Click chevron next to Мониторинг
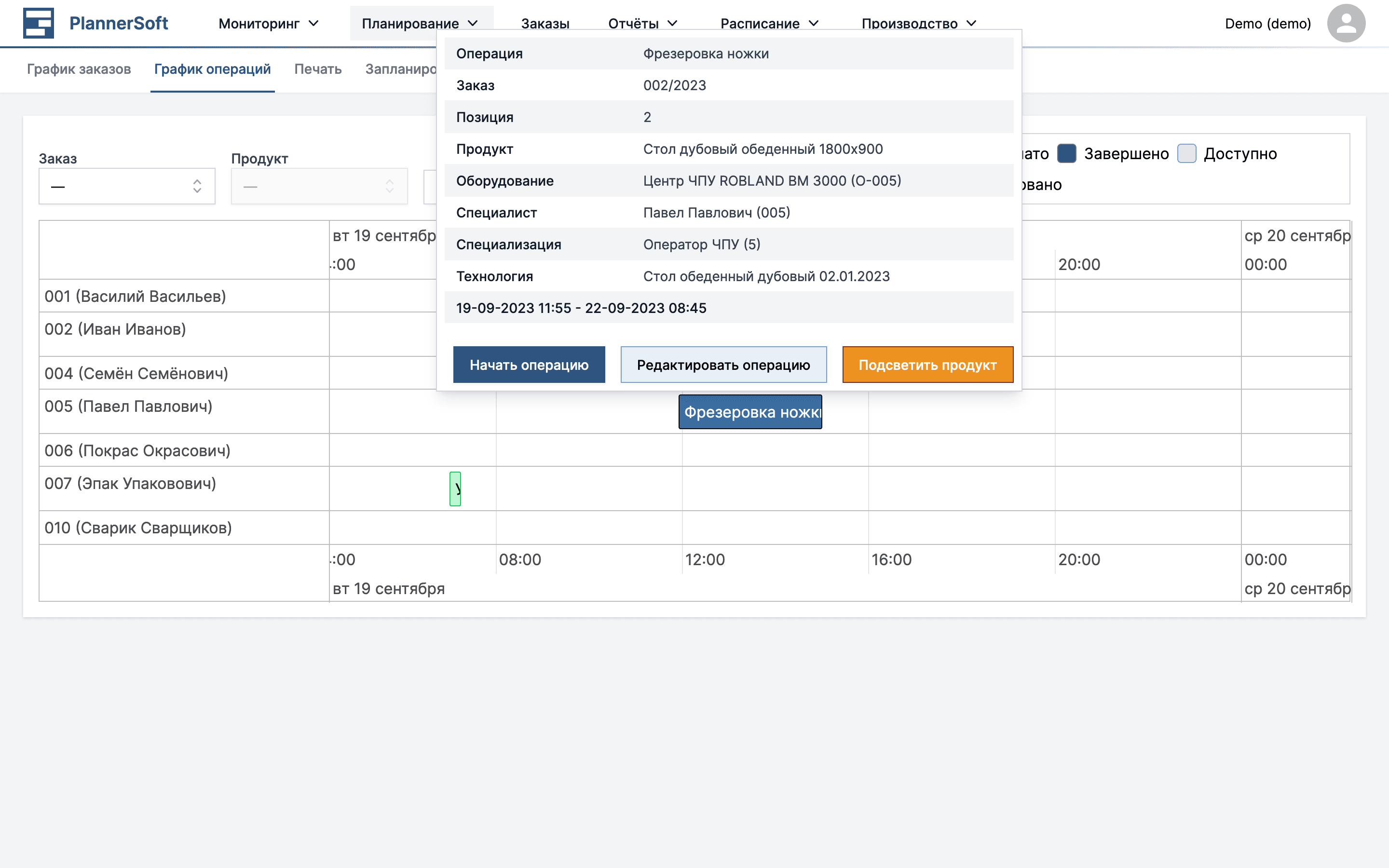The height and width of the screenshot is (868, 1389). 313,24
